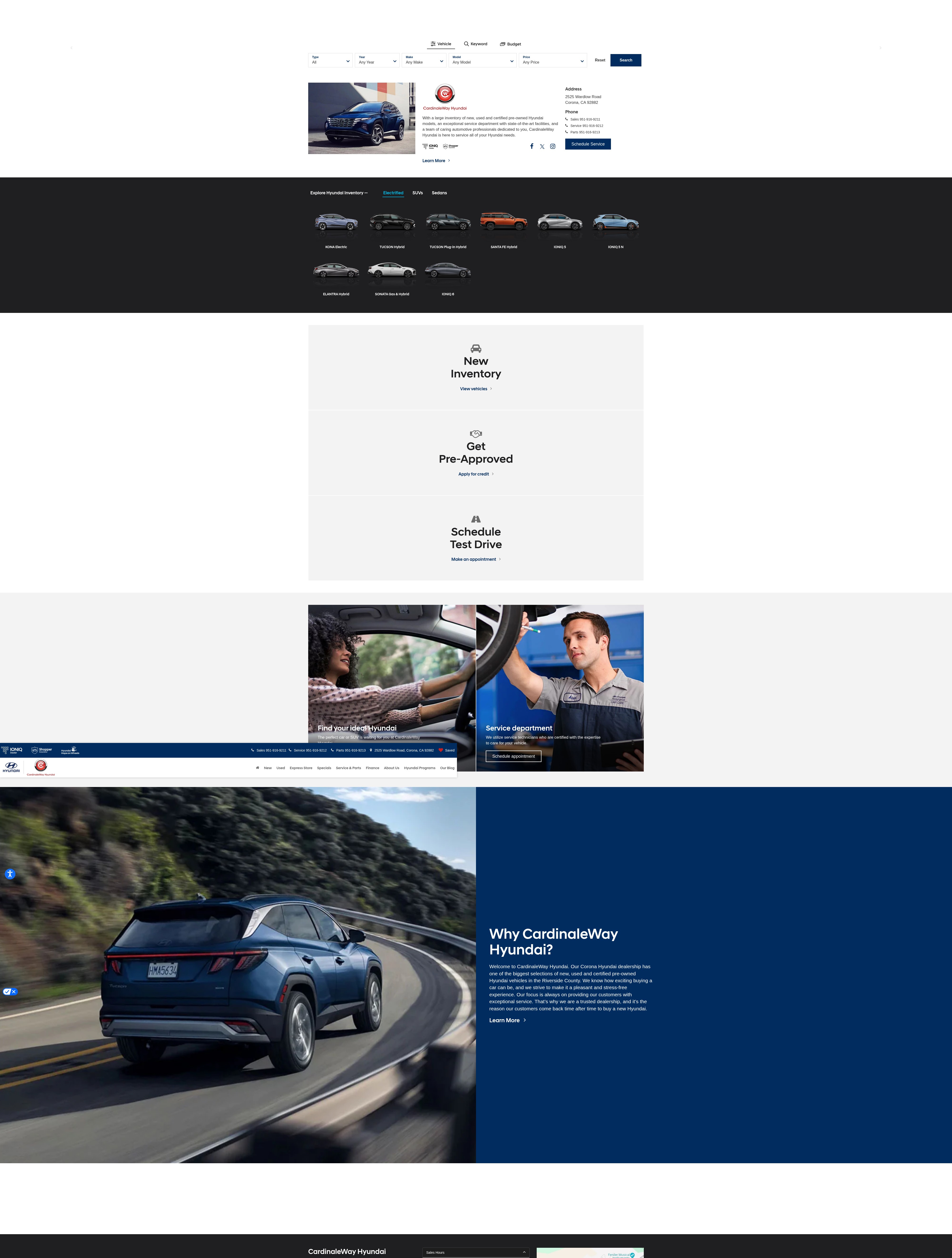Follow the Apply for credit link

click(x=476, y=474)
